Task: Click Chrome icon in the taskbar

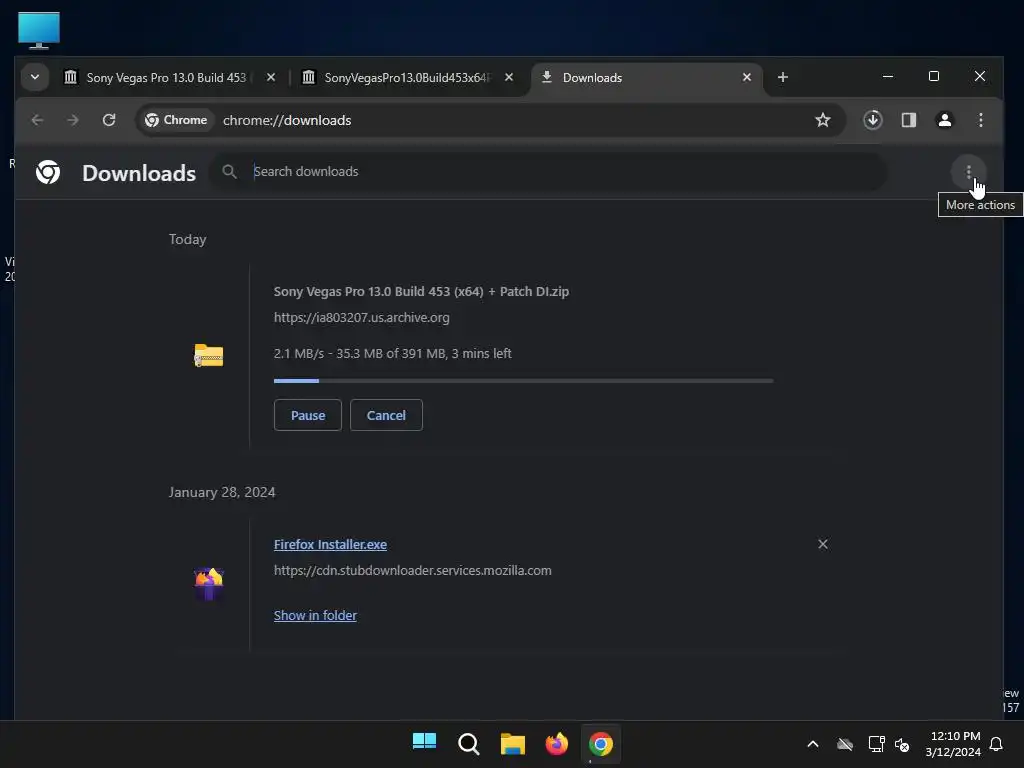Action: point(601,744)
